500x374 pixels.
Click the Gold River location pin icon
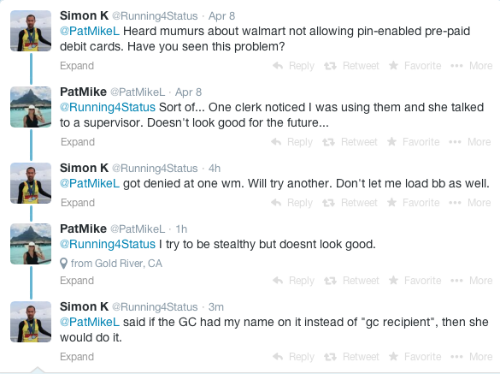(64, 264)
